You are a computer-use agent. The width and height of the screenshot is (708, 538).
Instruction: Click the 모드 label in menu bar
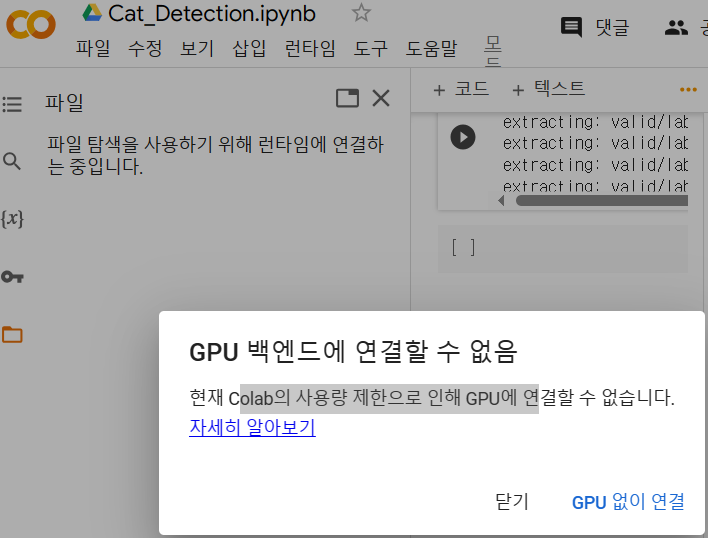(493, 51)
